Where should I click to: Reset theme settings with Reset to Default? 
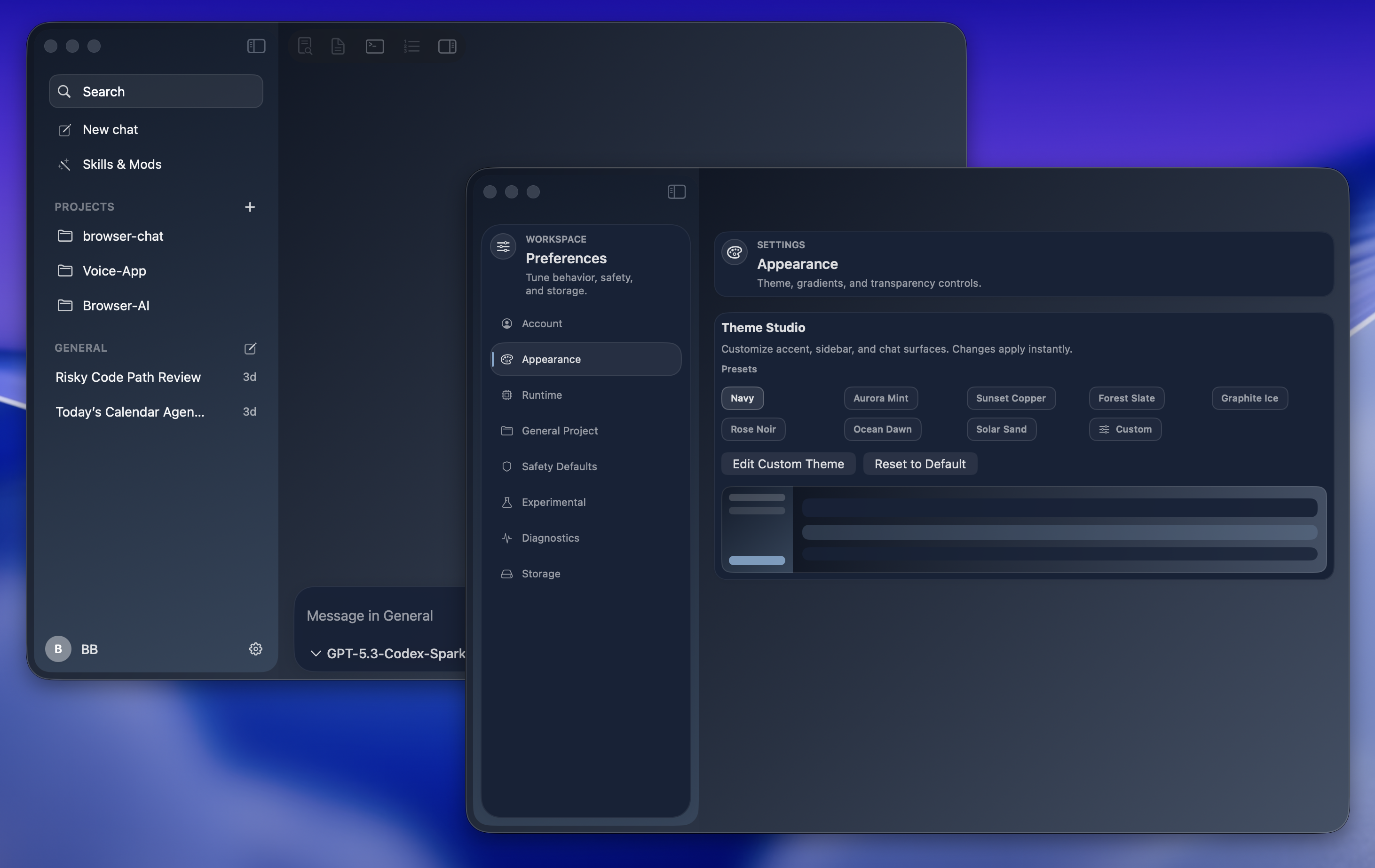click(919, 464)
